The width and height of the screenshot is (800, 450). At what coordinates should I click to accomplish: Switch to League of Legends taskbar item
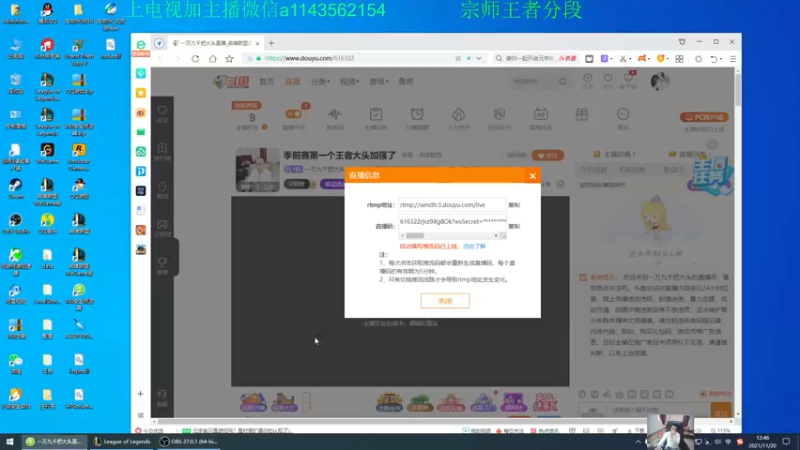[122, 442]
